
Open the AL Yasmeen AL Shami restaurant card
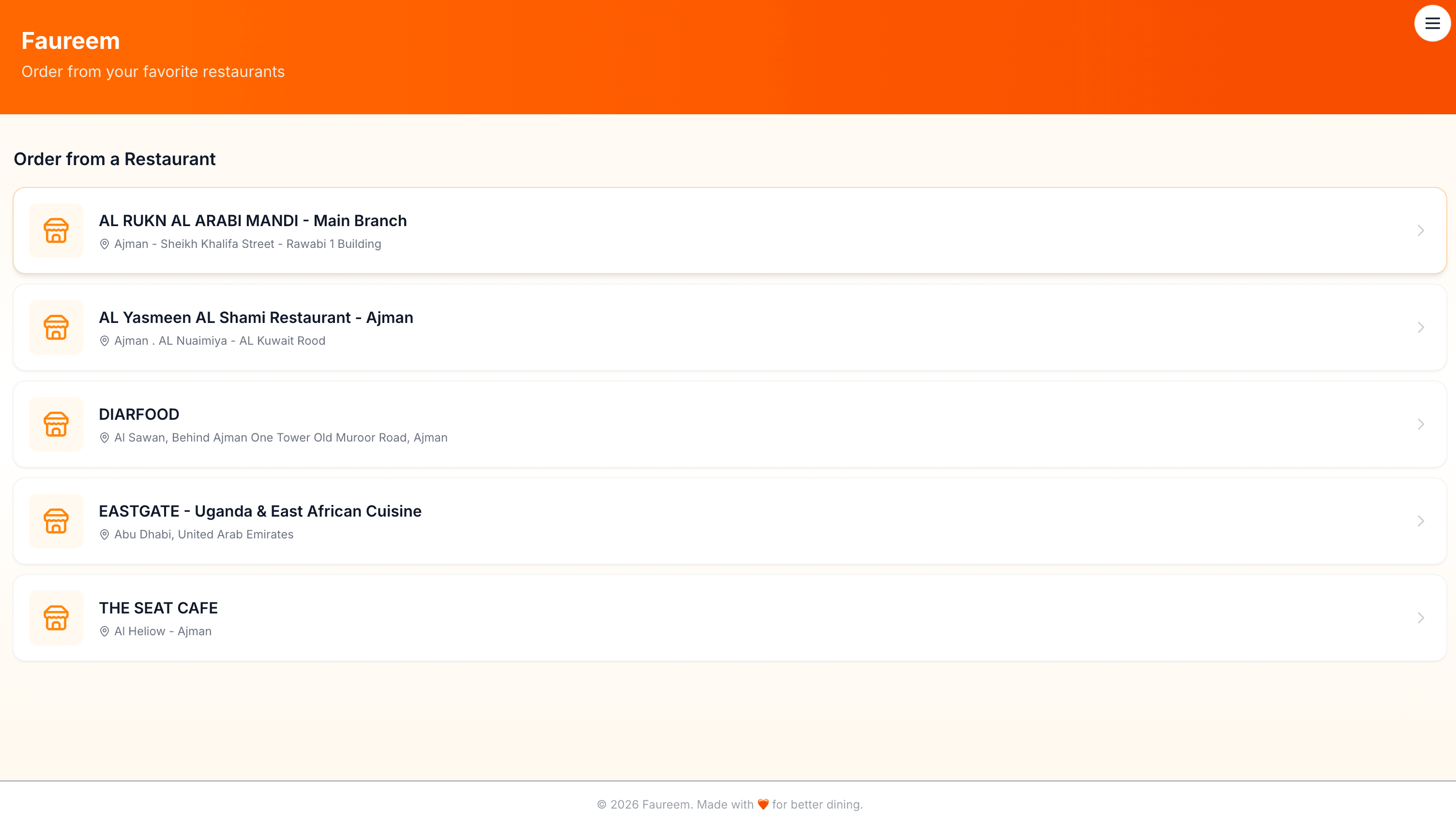(728, 327)
